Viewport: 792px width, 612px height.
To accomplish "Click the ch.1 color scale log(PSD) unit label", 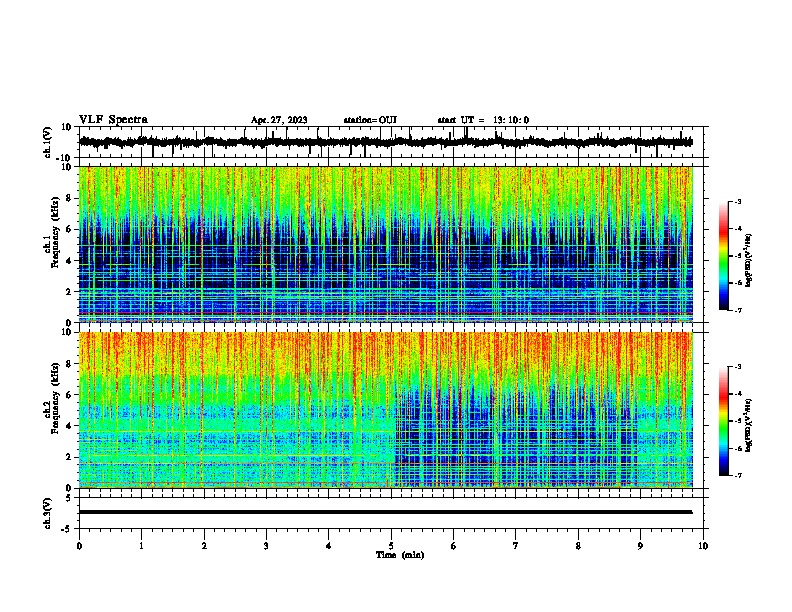I will (749, 260).
